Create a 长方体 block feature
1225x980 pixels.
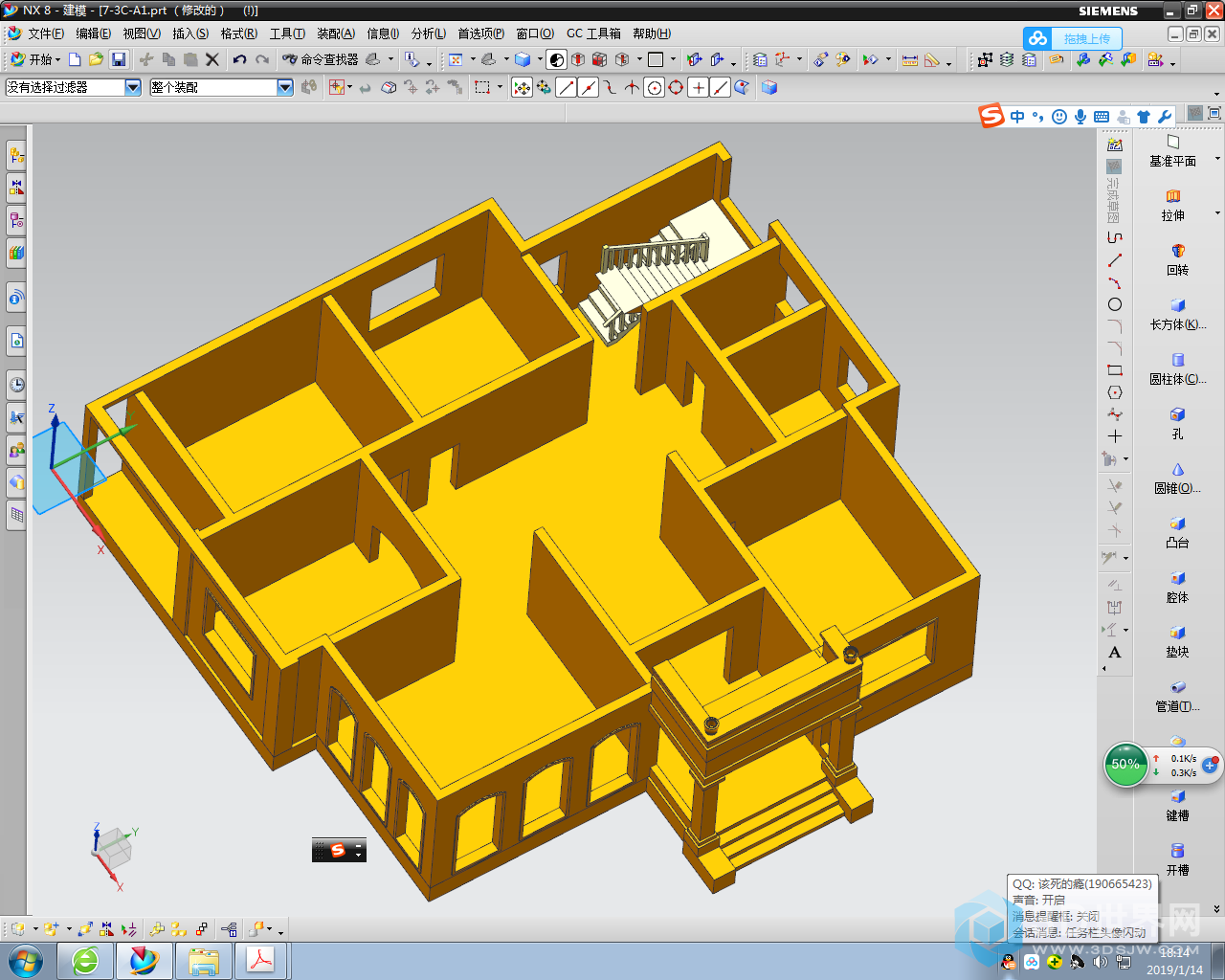[1177, 315]
